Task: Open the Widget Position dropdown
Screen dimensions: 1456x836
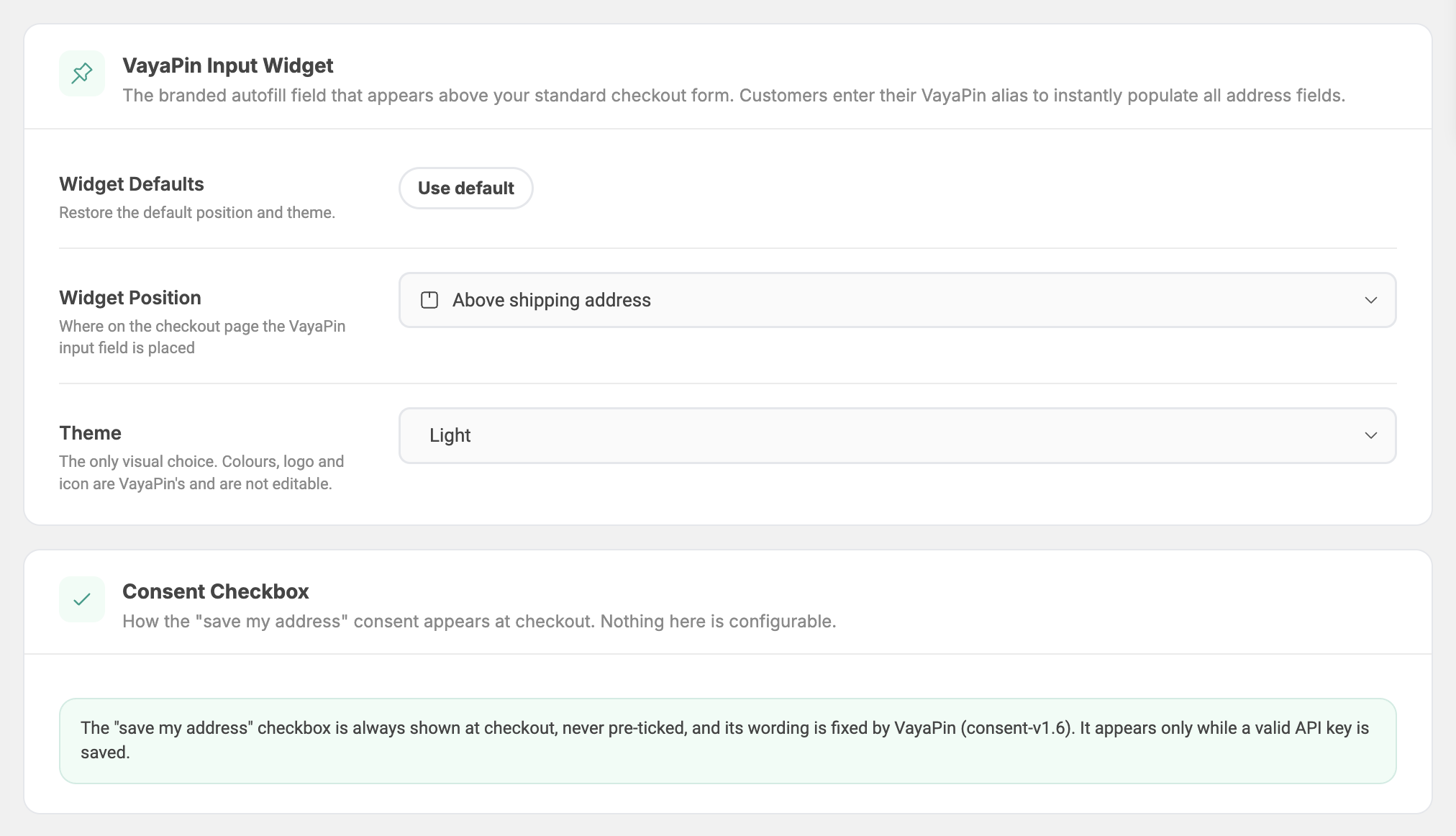Action: 898,300
